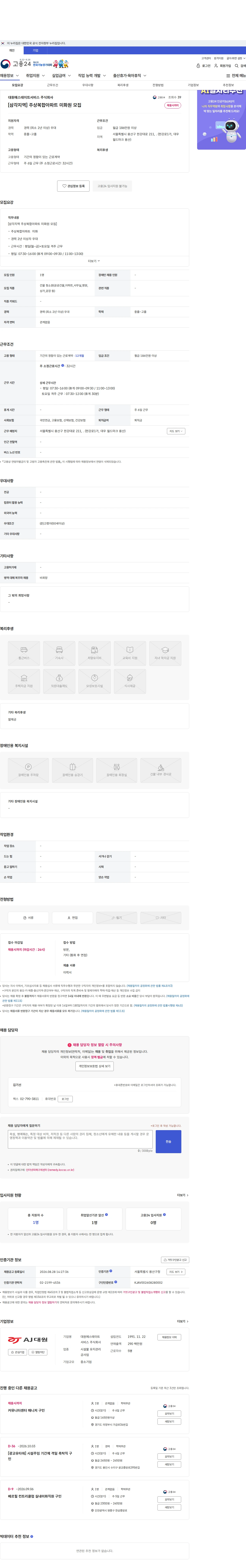Click the 직원대출제도 welfare icon
Screen dimensions: 246x1568
(59, 681)
